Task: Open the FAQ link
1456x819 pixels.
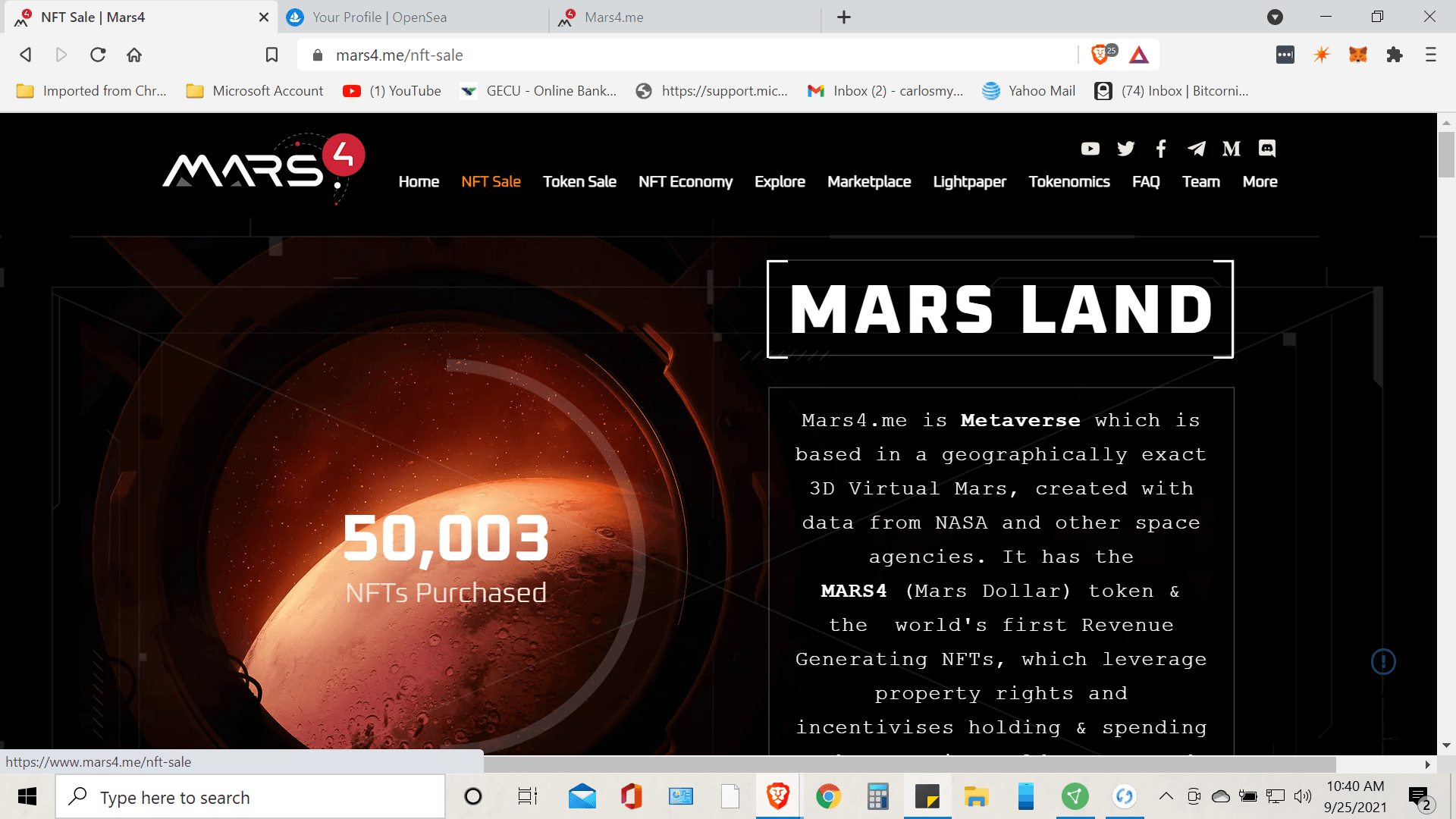Action: click(x=1146, y=182)
